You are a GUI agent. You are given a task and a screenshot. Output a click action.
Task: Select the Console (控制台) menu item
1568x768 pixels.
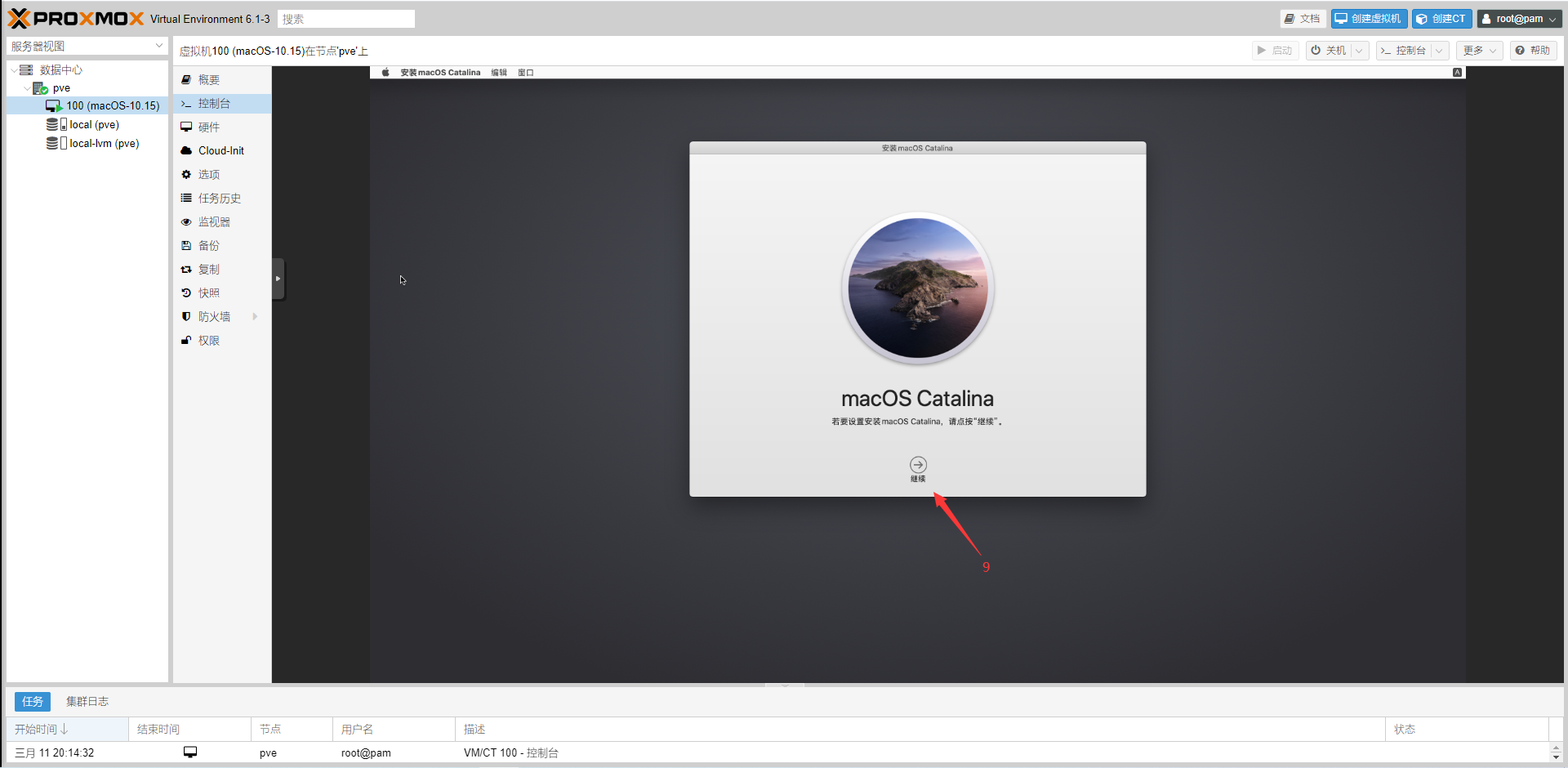click(213, 104)
